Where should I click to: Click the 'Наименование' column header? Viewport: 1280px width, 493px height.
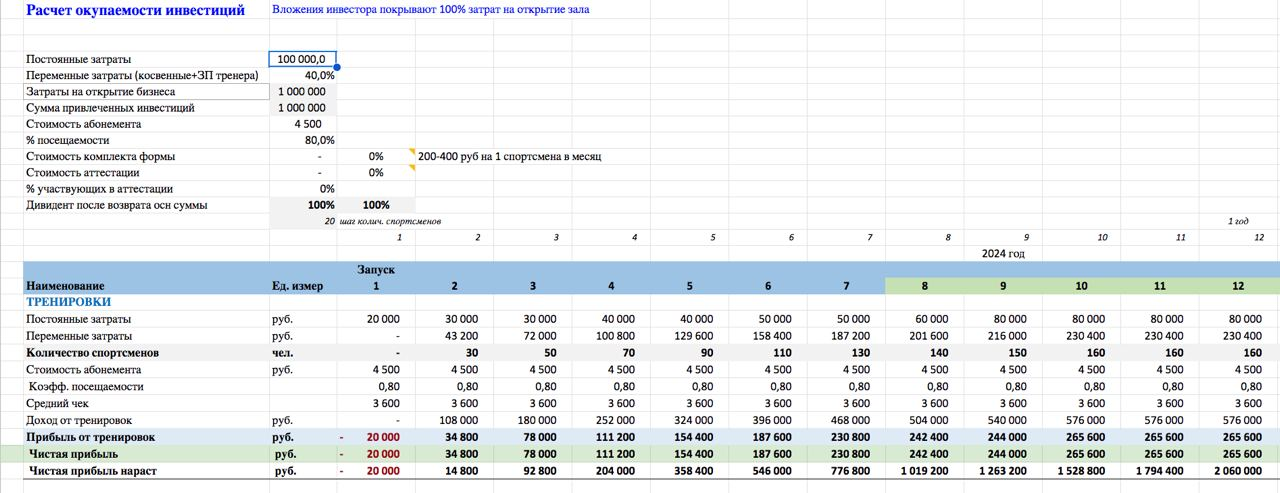tap(65, 286)
